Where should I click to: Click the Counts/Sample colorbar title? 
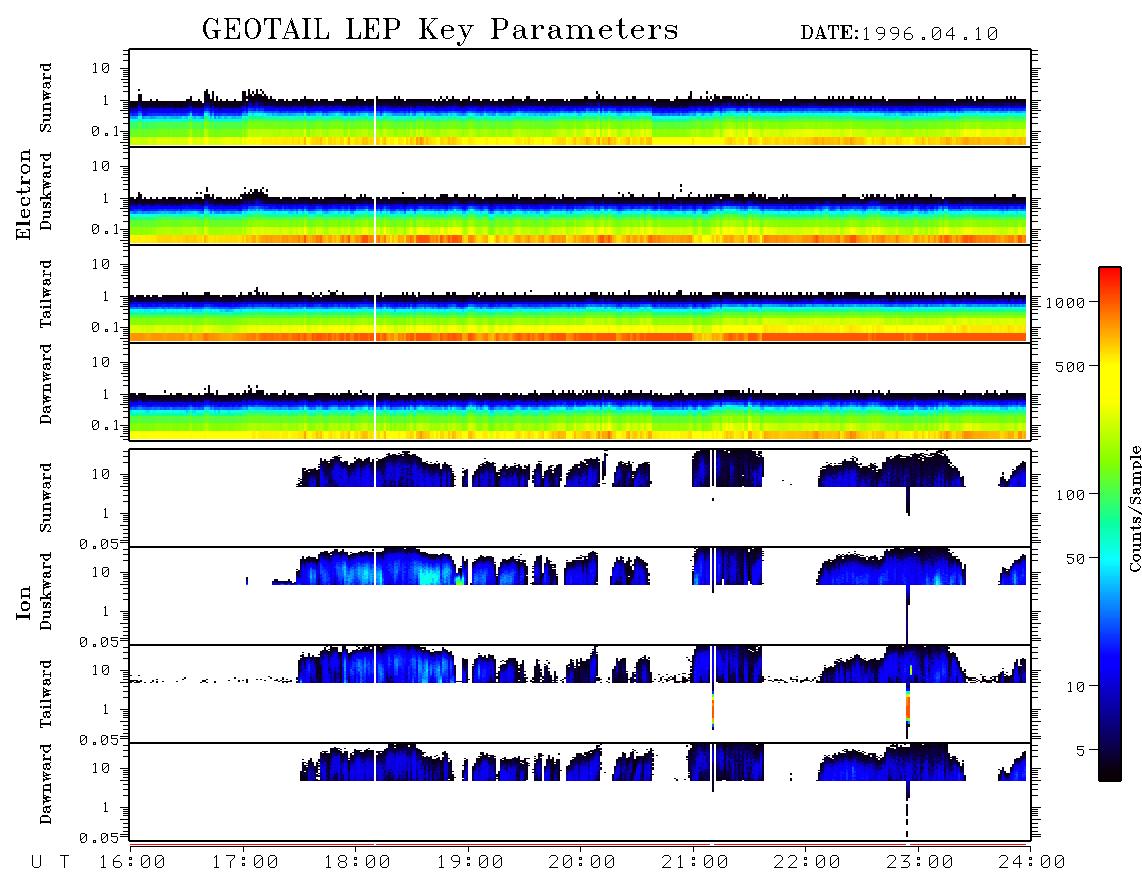tap(1134, 508)
